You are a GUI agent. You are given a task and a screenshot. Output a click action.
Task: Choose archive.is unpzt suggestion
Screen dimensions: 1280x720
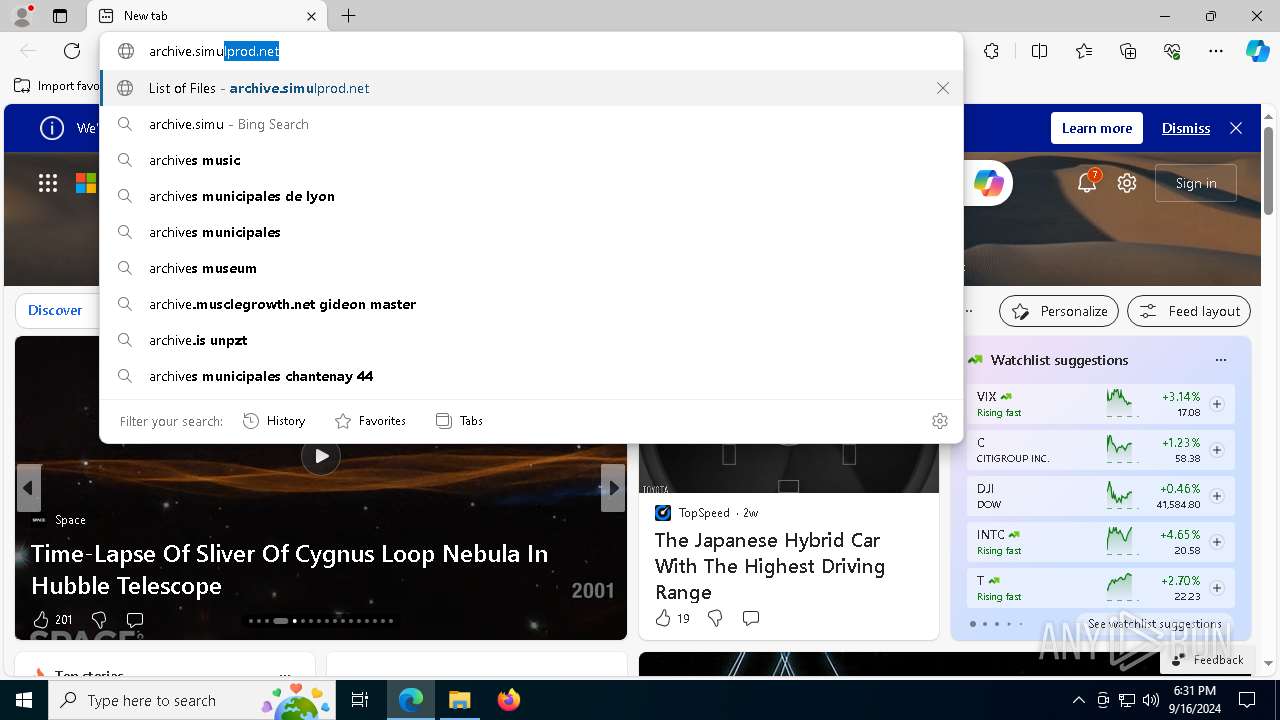(531, 340)
